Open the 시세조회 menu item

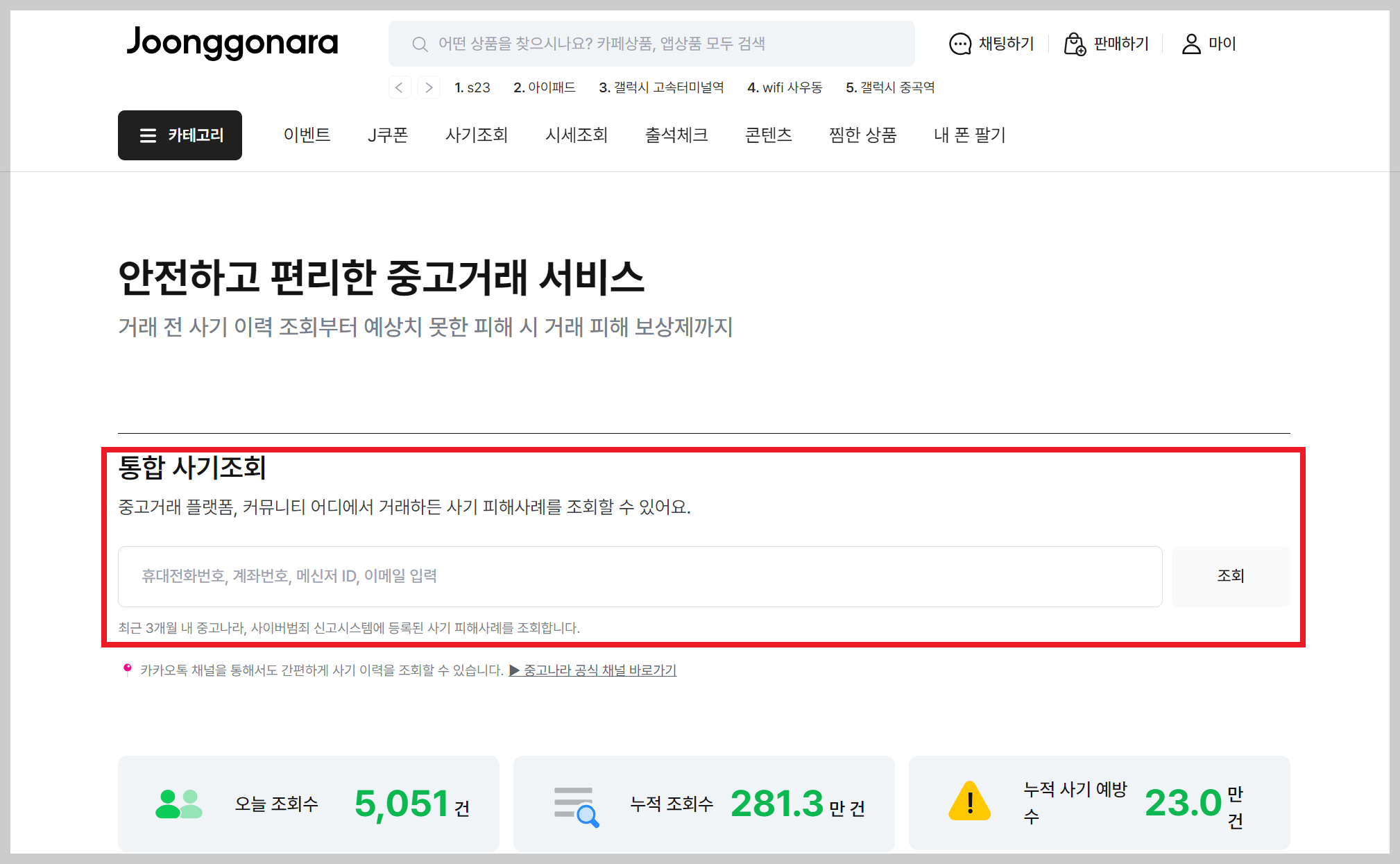click(577, 135)
